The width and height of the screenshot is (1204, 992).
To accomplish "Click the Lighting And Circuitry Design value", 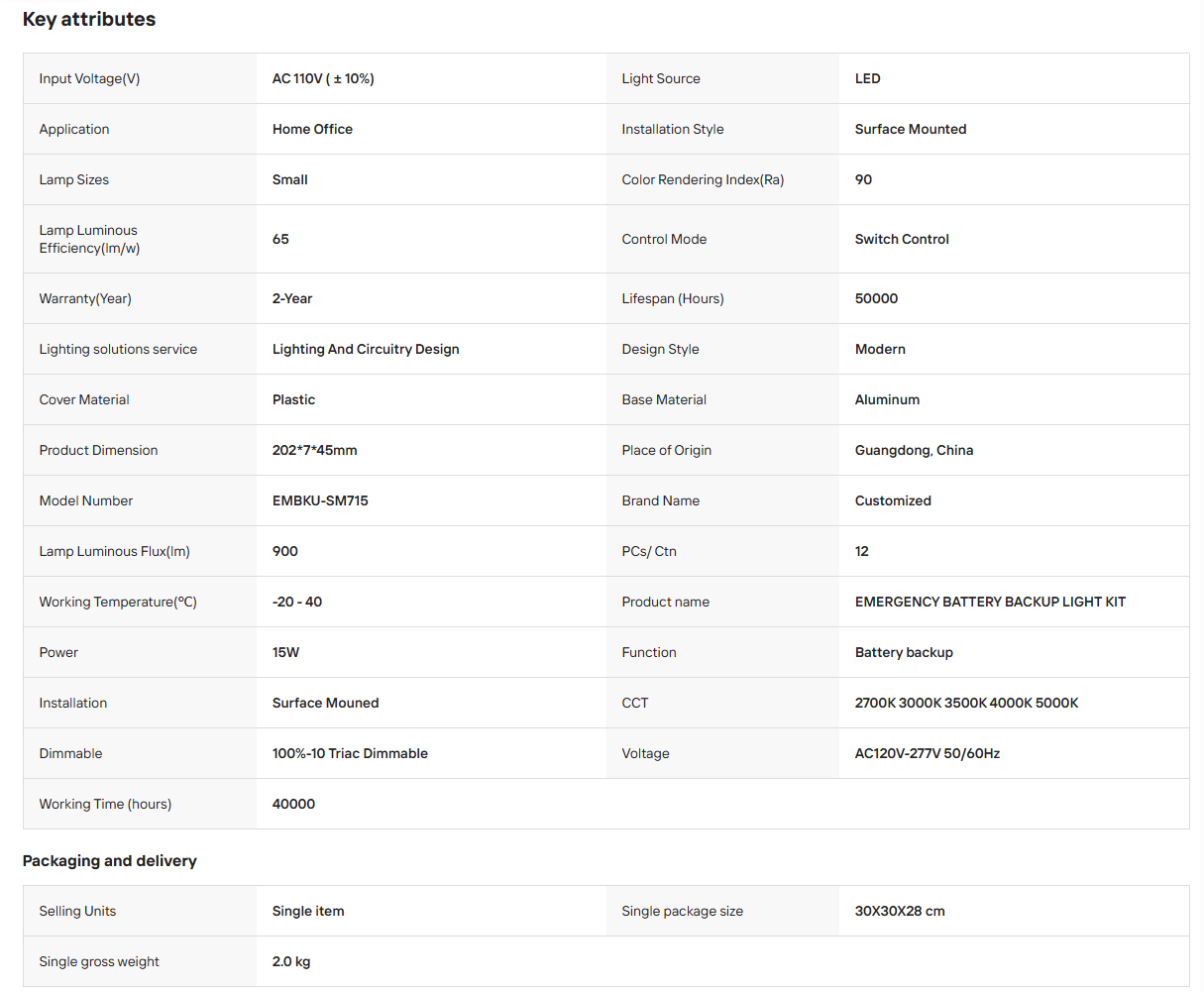I will (x=366, y=349).
